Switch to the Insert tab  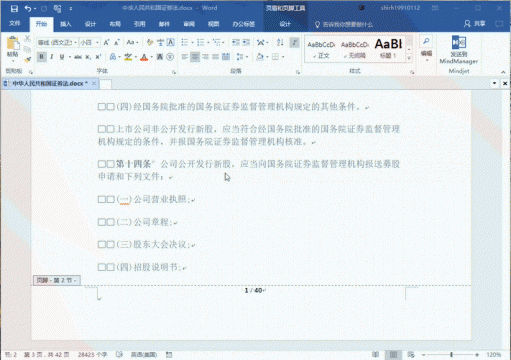coord(66,24)
